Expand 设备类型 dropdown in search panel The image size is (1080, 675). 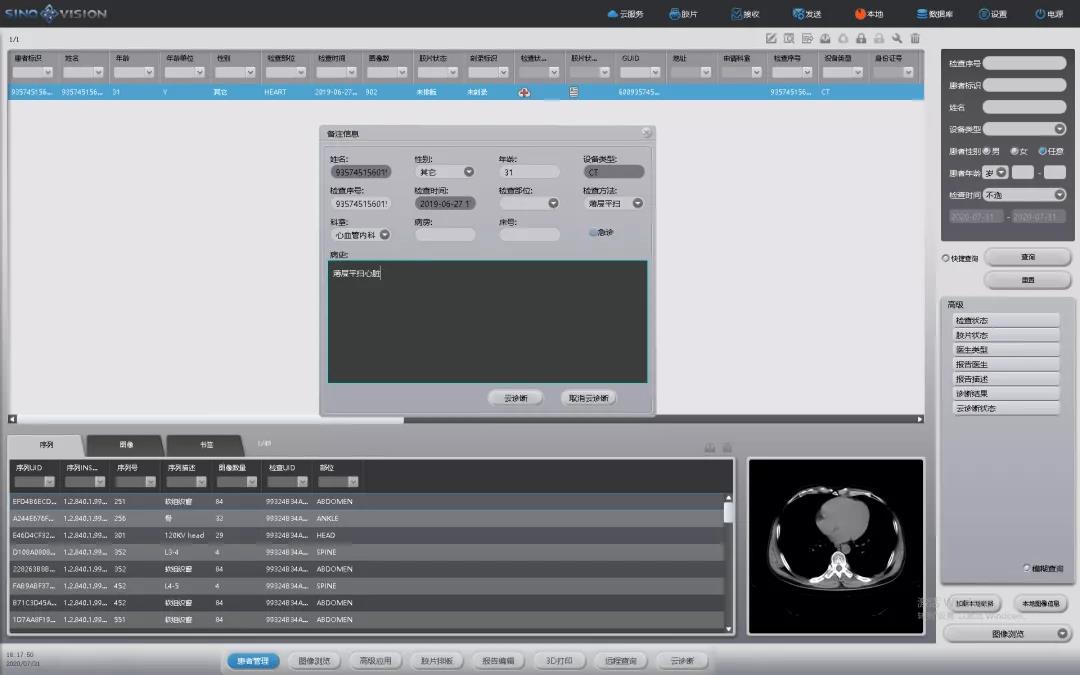1059,129
